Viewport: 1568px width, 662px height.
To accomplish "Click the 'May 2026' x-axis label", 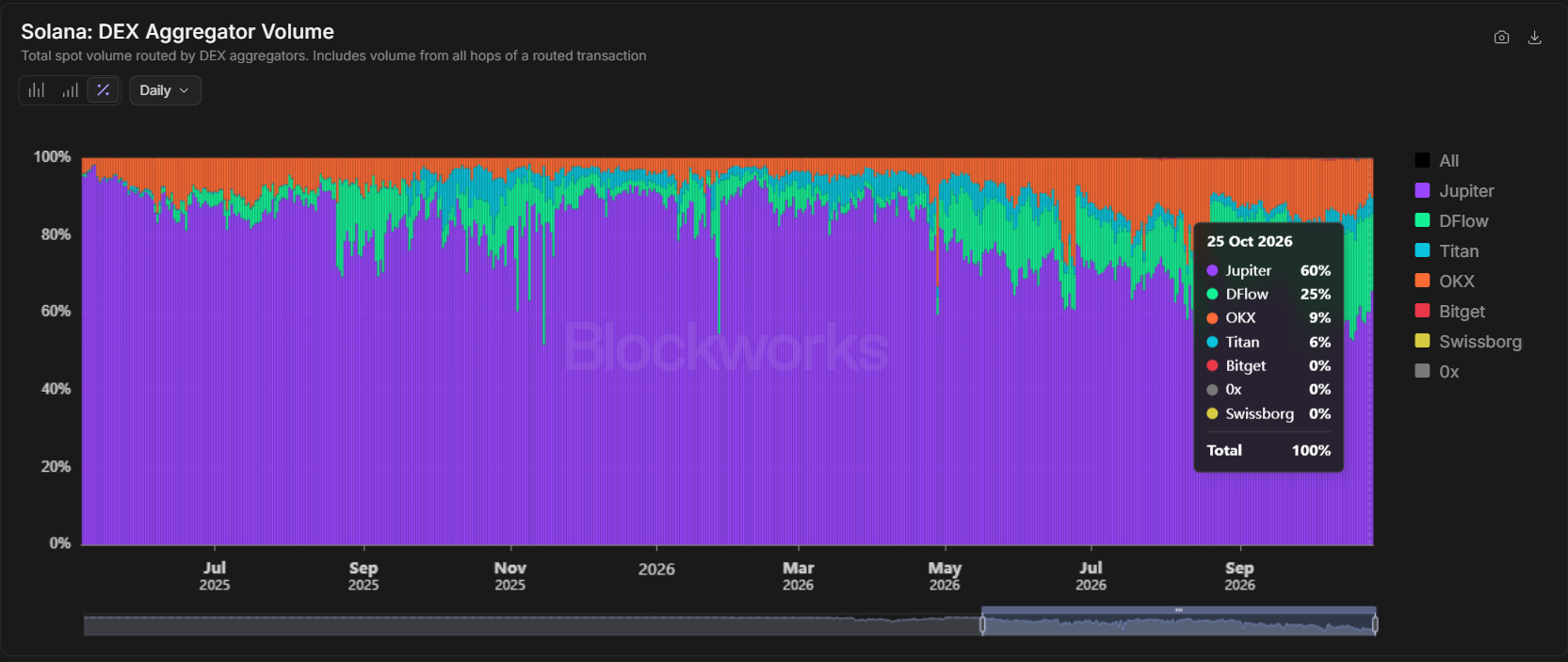I will point(945,575).
